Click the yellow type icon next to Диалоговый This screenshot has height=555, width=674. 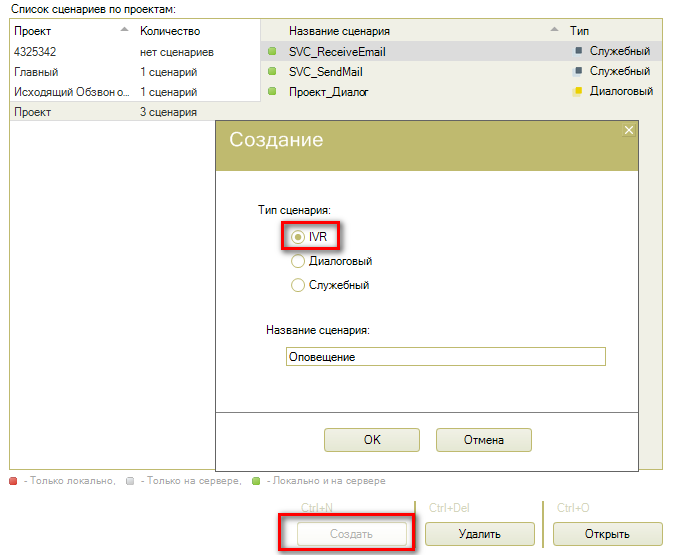[577, 92]
